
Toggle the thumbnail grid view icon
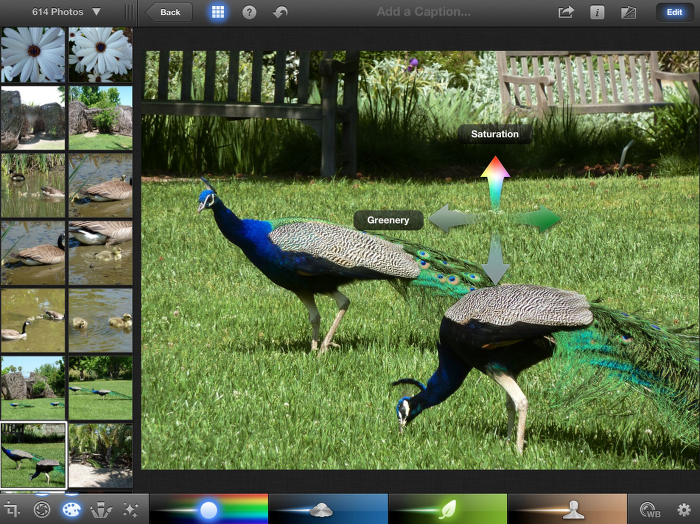tap(218, 12)
